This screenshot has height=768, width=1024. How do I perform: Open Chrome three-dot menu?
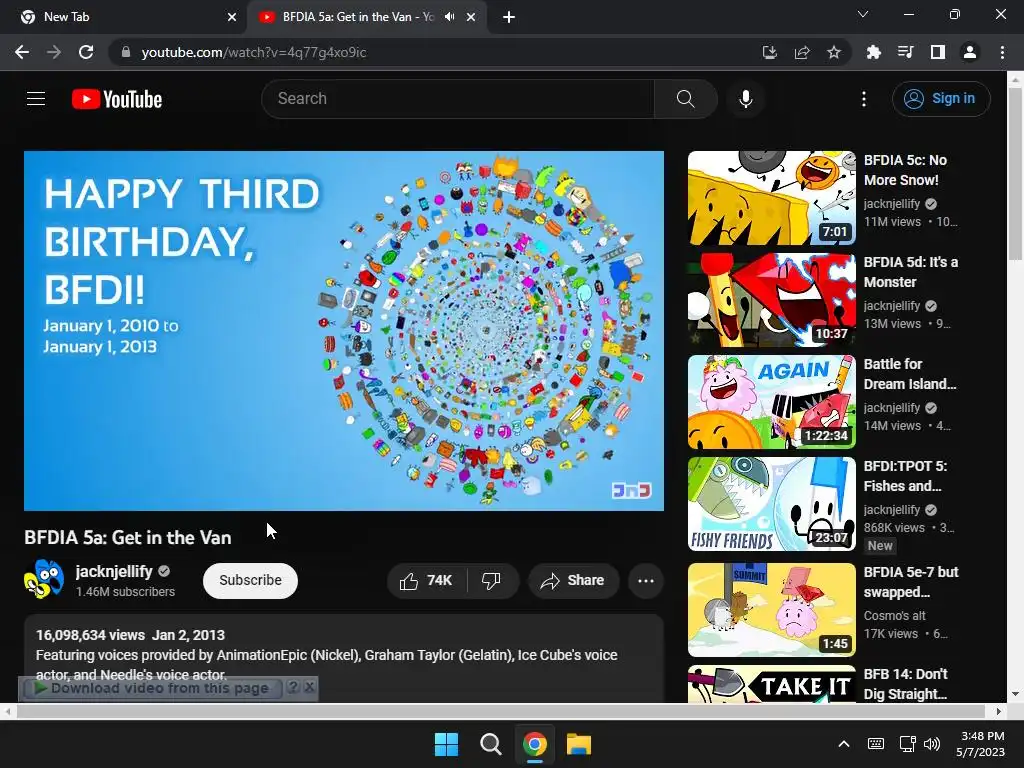point(1002,52)
